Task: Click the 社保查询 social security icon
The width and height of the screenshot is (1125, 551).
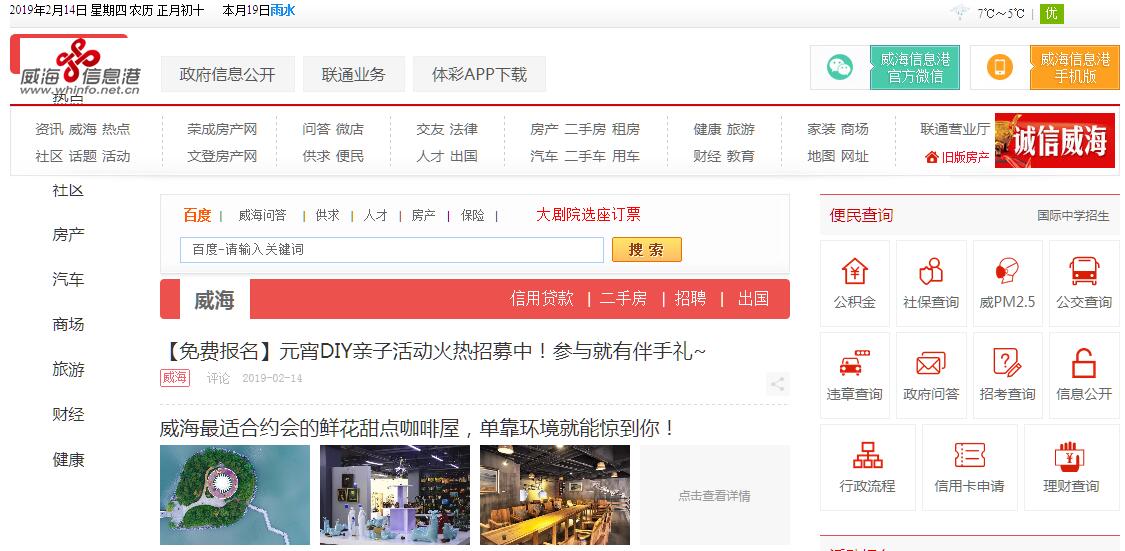Action: pos(931,272)
